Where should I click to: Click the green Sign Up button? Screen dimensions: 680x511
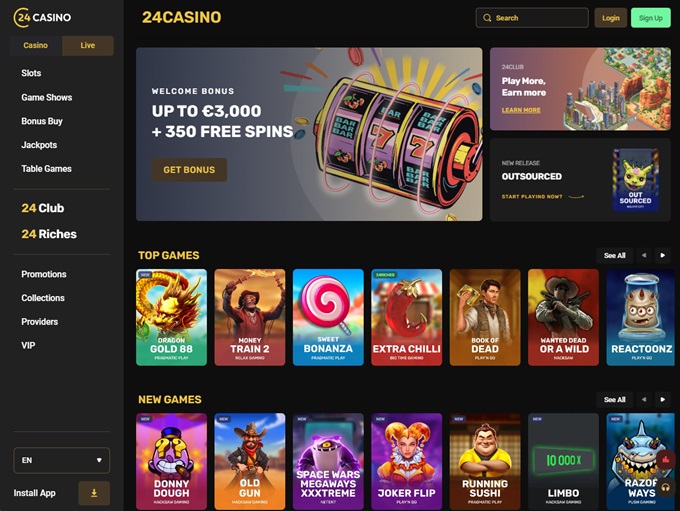(x=651, y=18)
